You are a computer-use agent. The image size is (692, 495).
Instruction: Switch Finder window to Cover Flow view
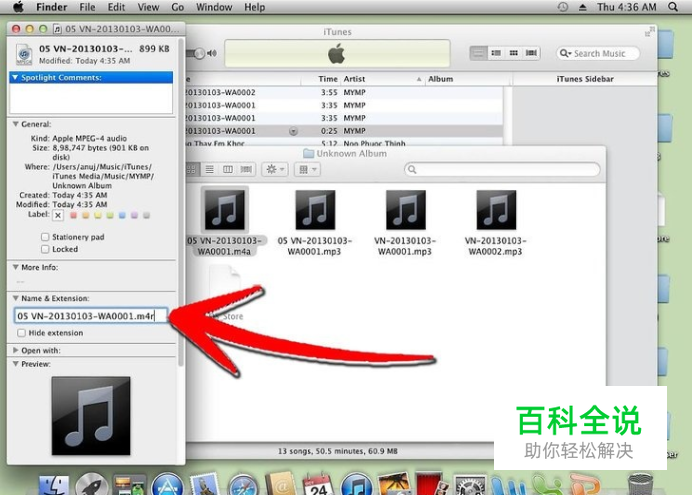(x=246, y=169)
